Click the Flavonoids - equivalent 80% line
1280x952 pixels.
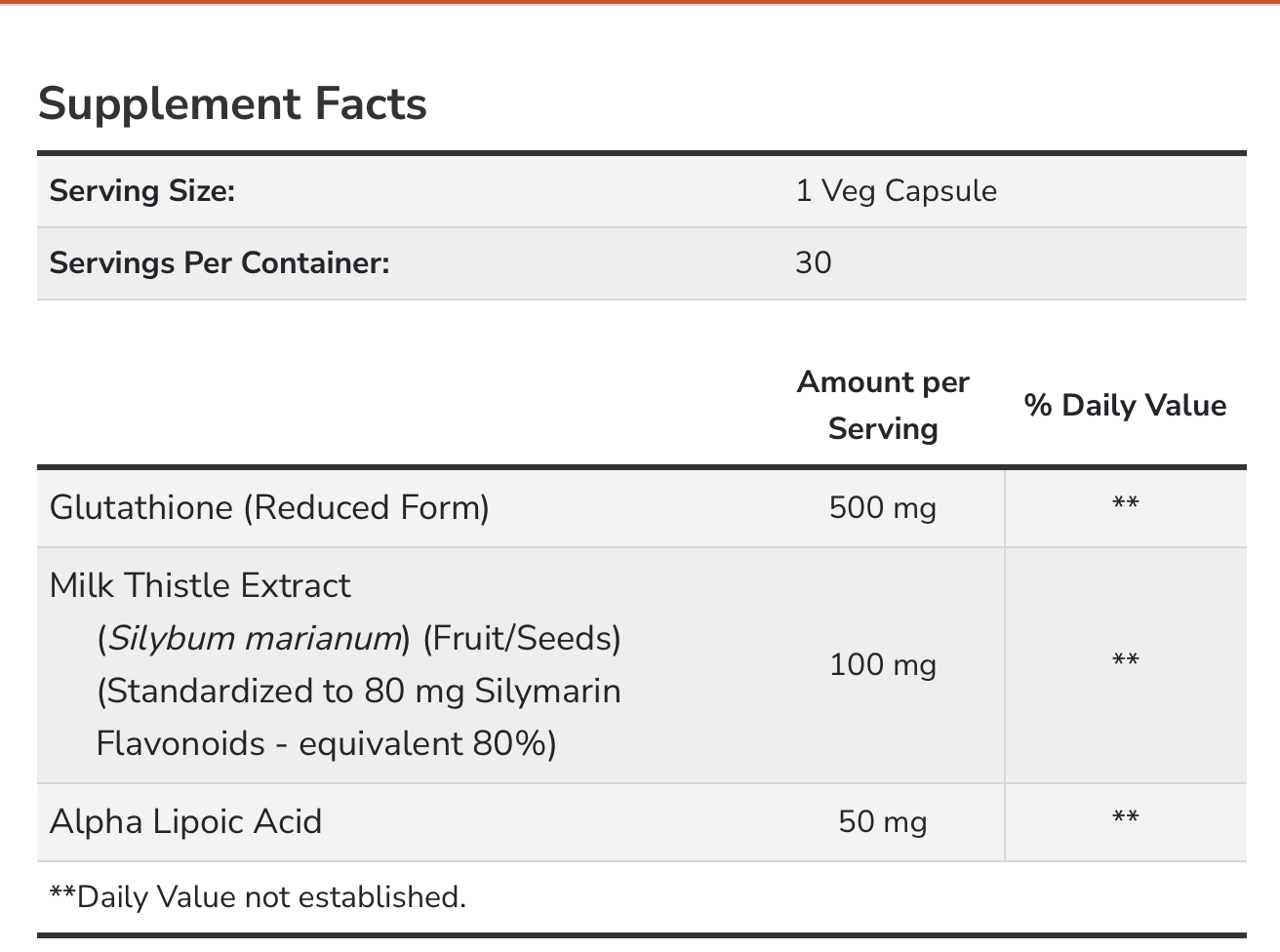[x=326, y=743]
